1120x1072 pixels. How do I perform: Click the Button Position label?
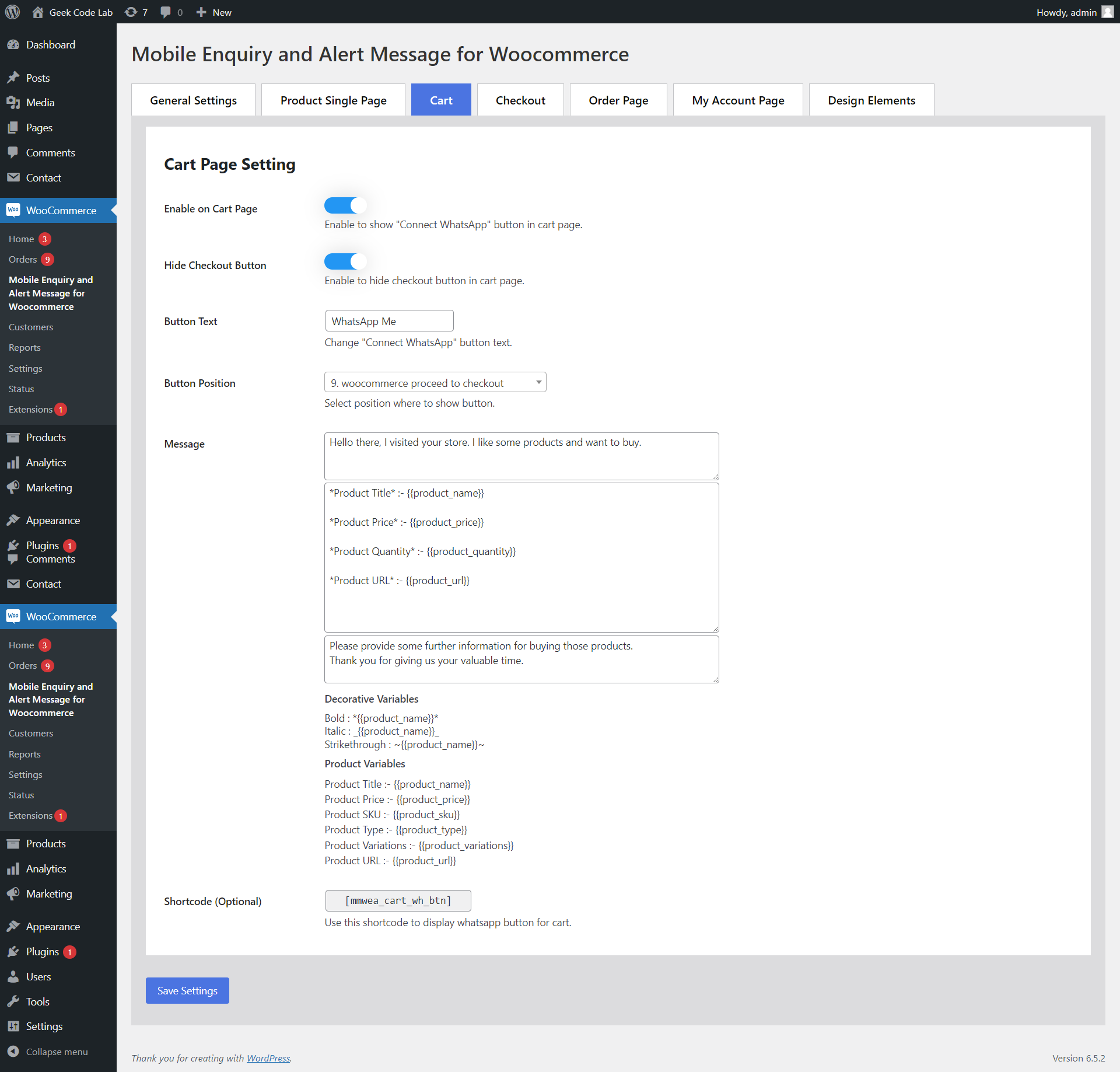pos(200,383)
